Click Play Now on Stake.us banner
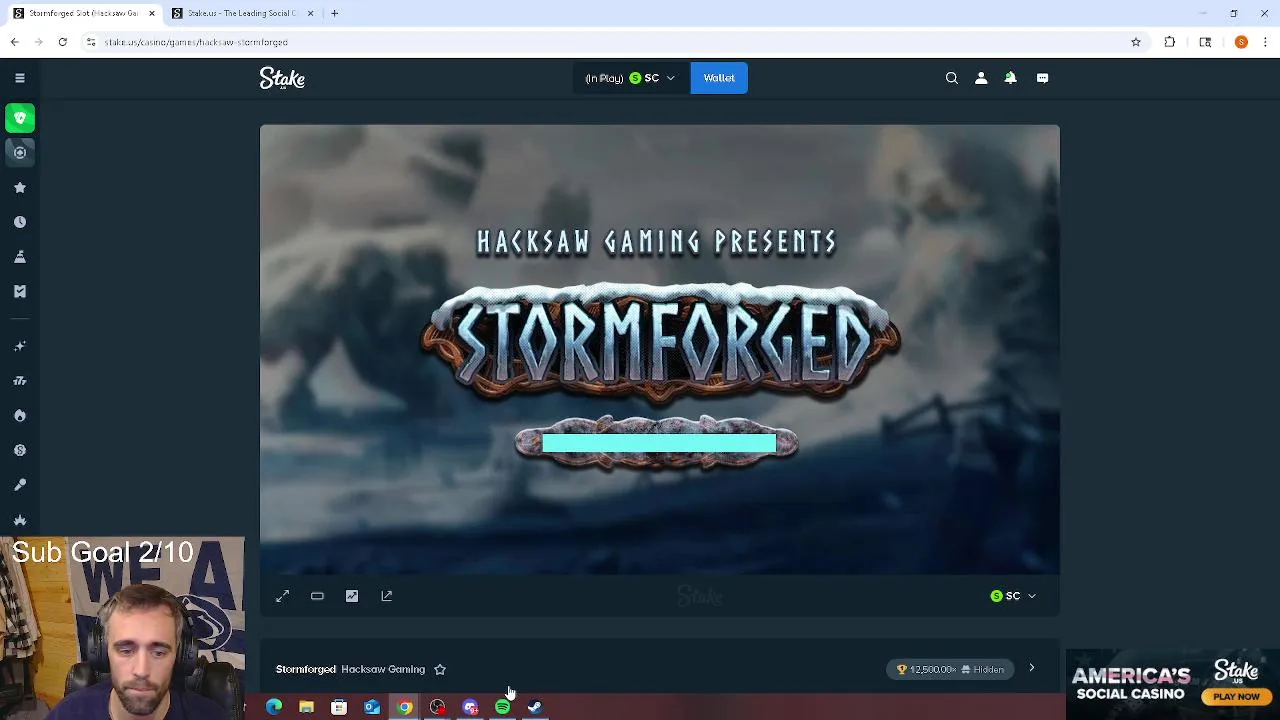 1236,696
